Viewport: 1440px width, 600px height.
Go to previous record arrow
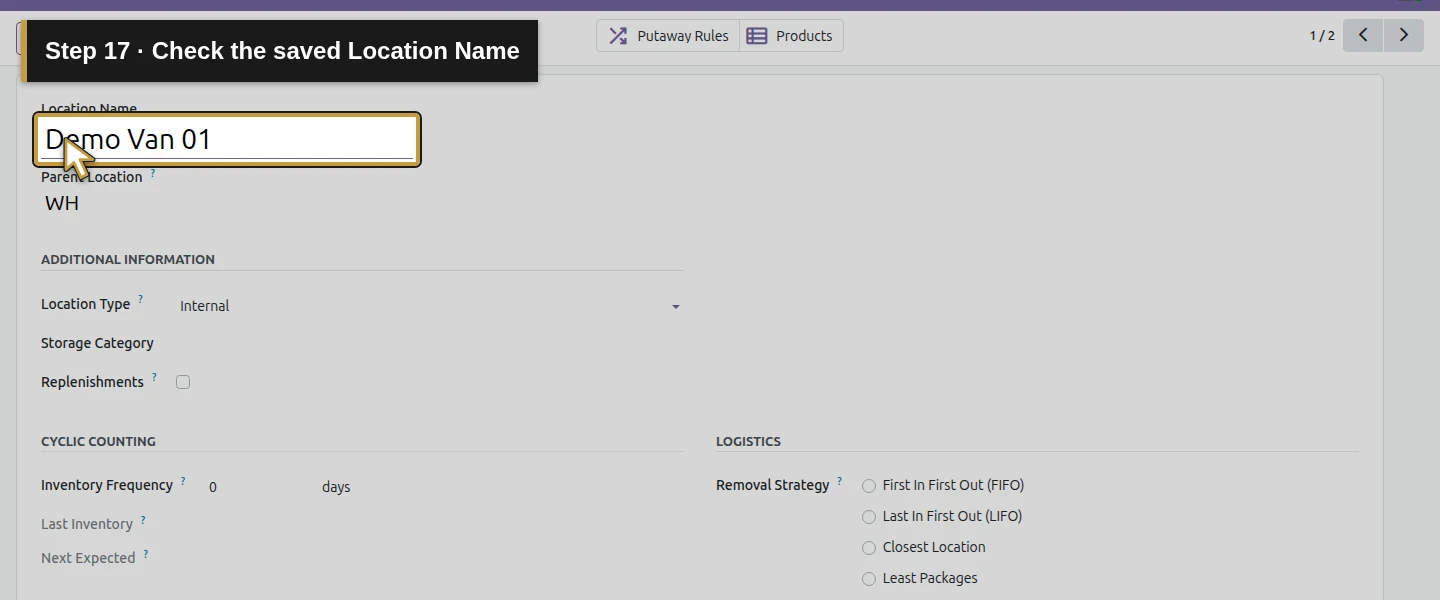click(x=1362, y=35)
